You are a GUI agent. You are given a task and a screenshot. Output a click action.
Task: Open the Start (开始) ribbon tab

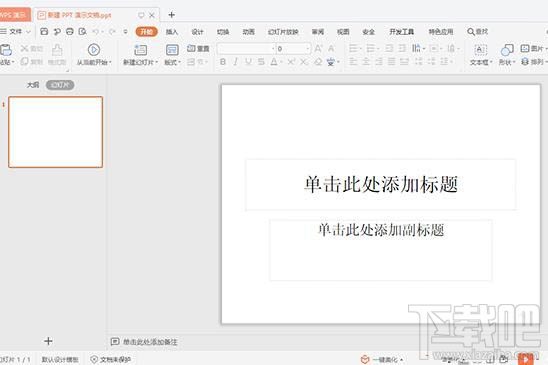point(146,31)
